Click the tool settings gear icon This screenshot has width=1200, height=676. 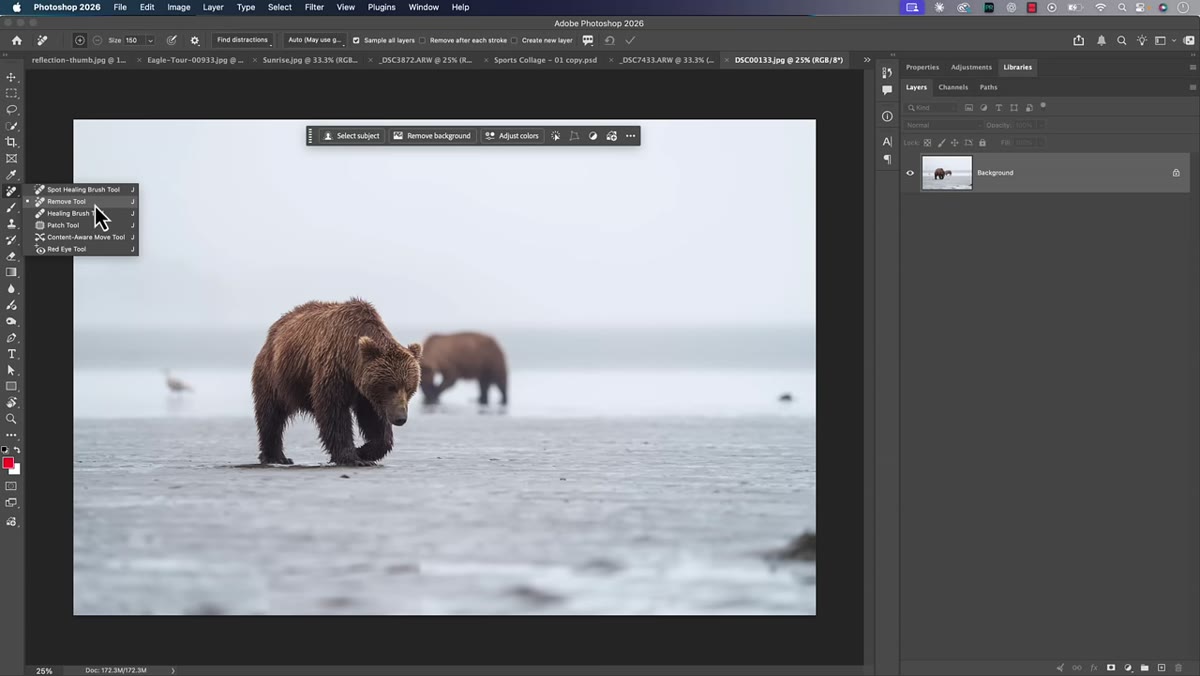tap(194, 40)
